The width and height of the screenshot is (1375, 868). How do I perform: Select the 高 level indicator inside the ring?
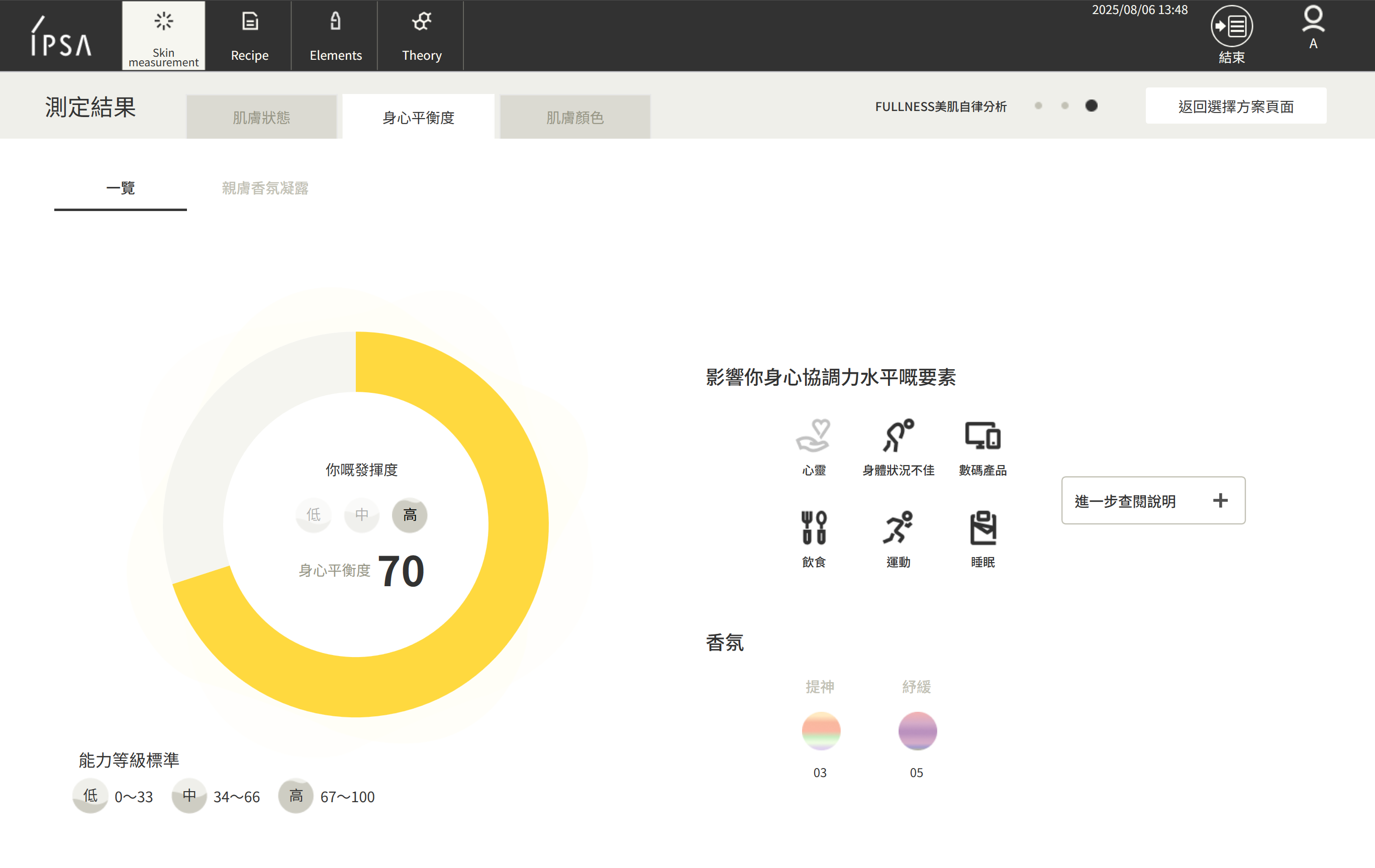[410, 515]
